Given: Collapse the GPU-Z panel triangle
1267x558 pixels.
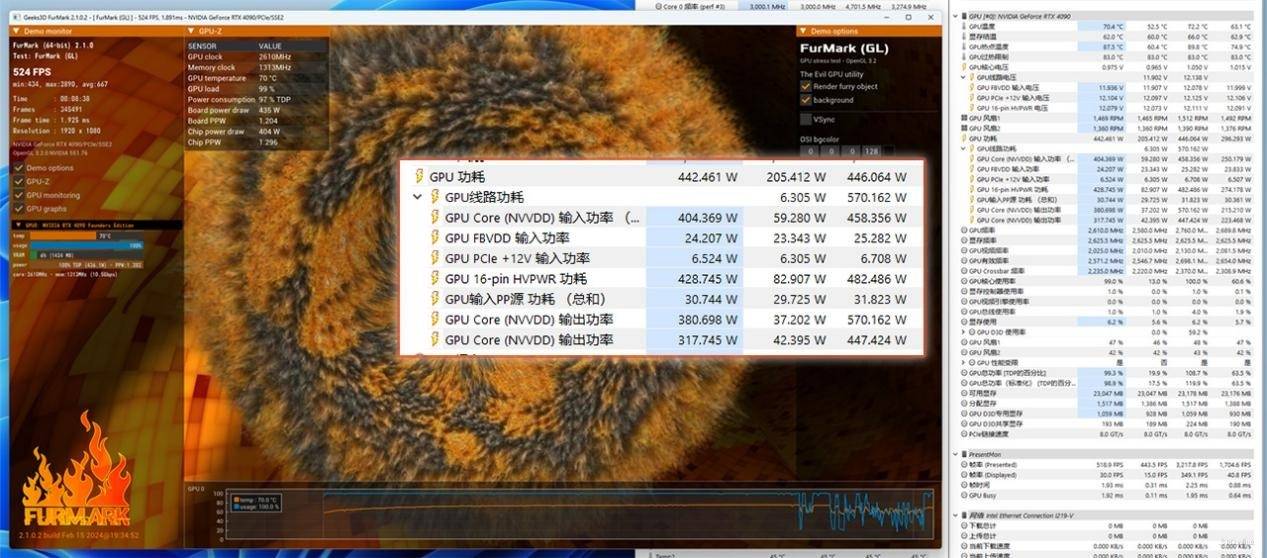Looking at the screenshot, I should 190,31.
